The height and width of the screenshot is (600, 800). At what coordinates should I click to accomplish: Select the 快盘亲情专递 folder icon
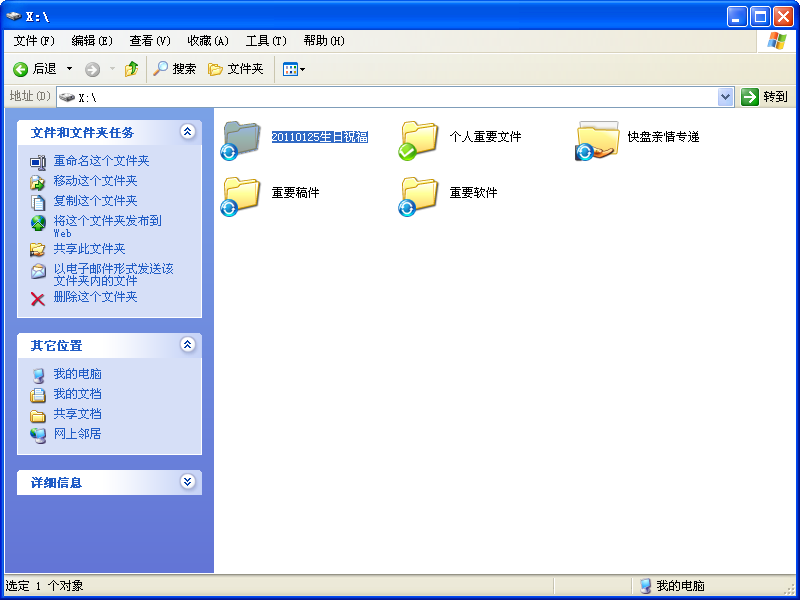[597, 140]
